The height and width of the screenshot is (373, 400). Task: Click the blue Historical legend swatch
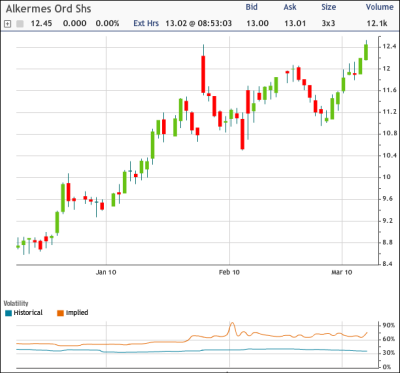pyautogui.click(x=9, y=313)
